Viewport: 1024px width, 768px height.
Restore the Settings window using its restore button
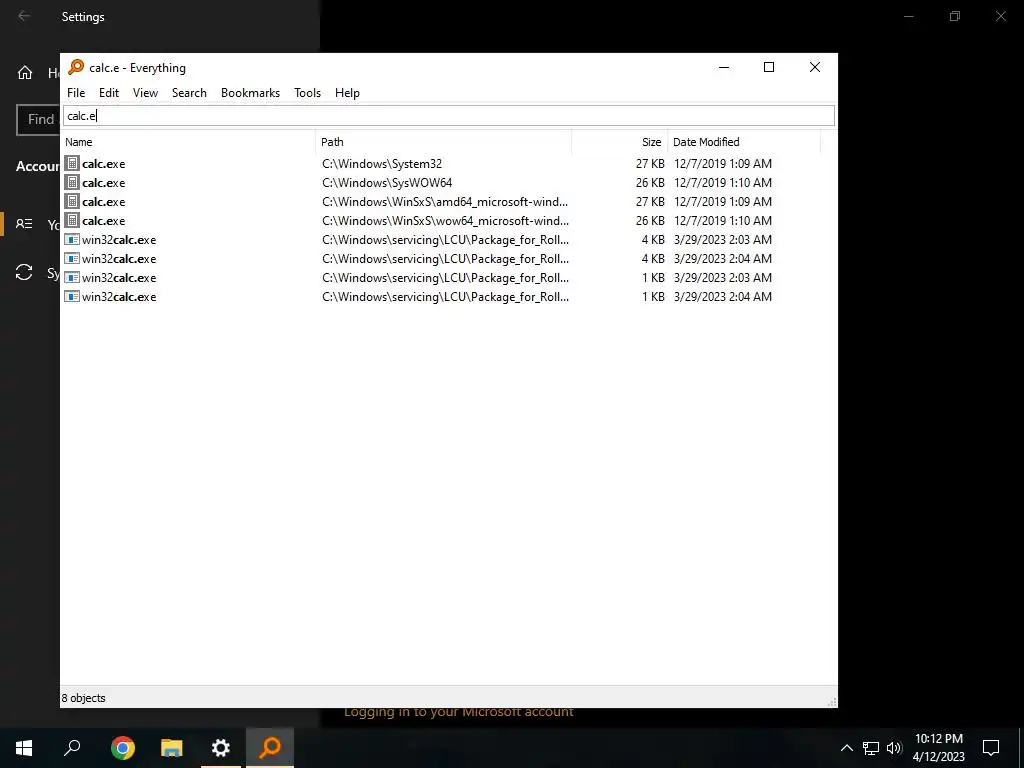955,16
